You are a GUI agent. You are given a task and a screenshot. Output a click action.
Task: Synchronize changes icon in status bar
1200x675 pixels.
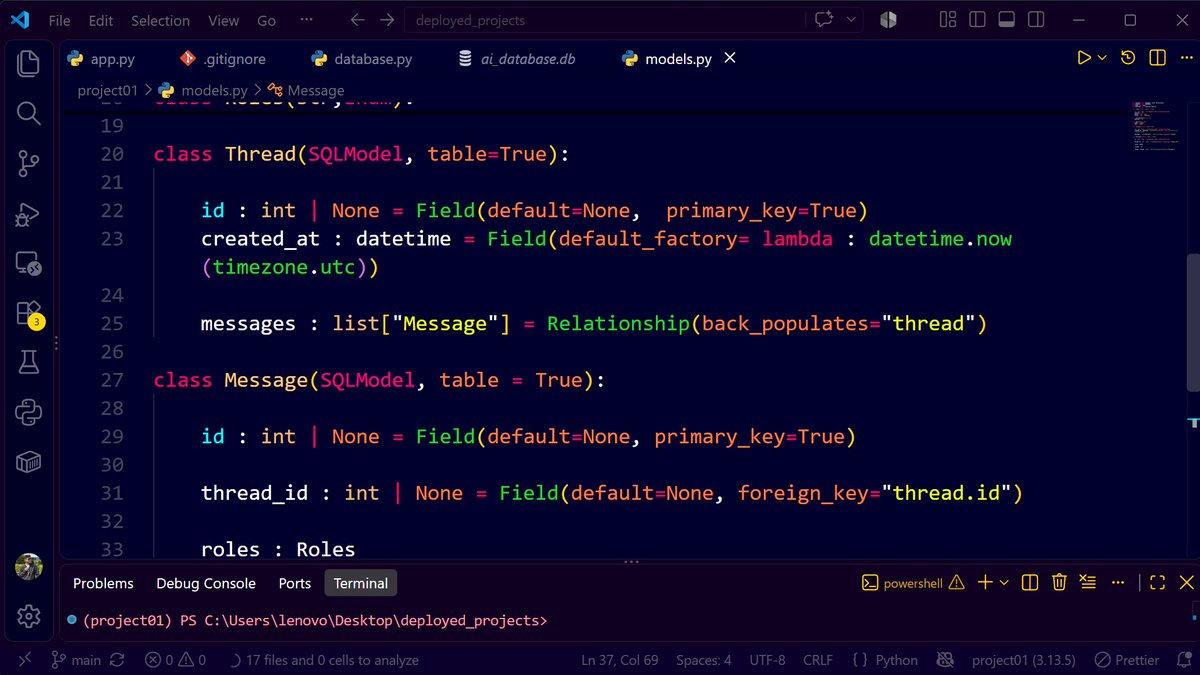pos(117,660)
